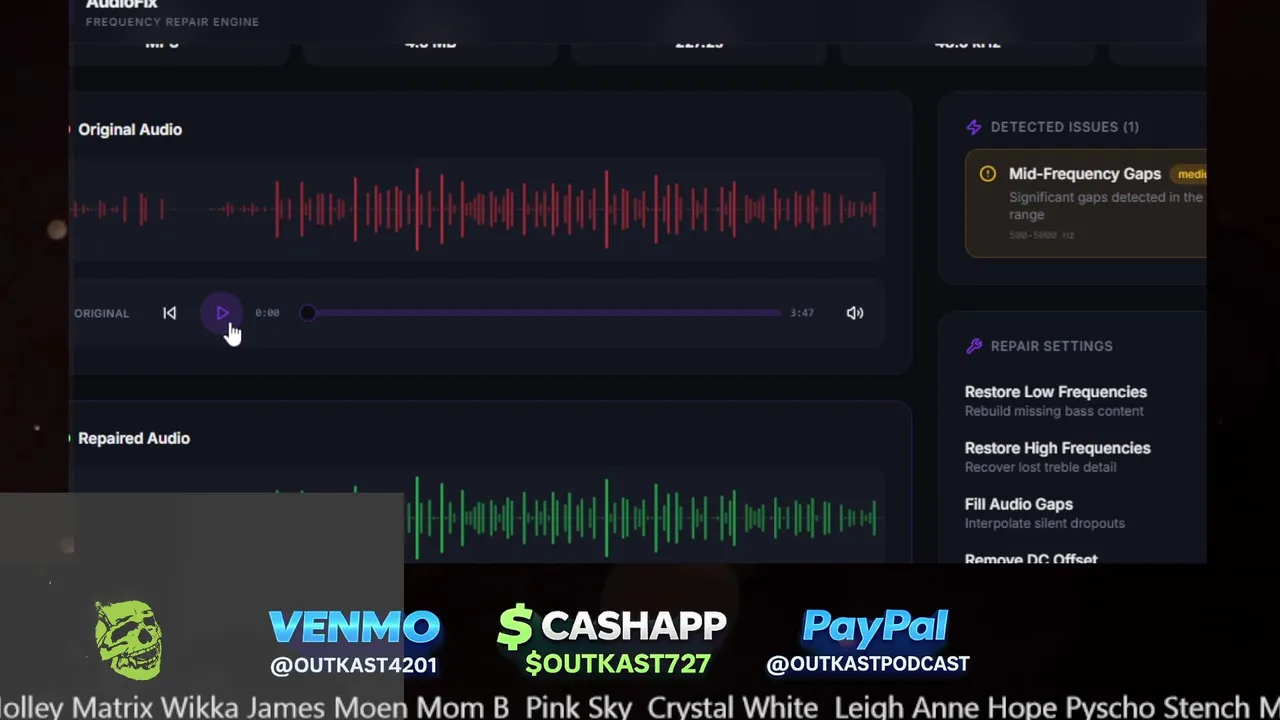
Task: Click the green skull logo in the overlay
Action: click(x=129, y=640)
